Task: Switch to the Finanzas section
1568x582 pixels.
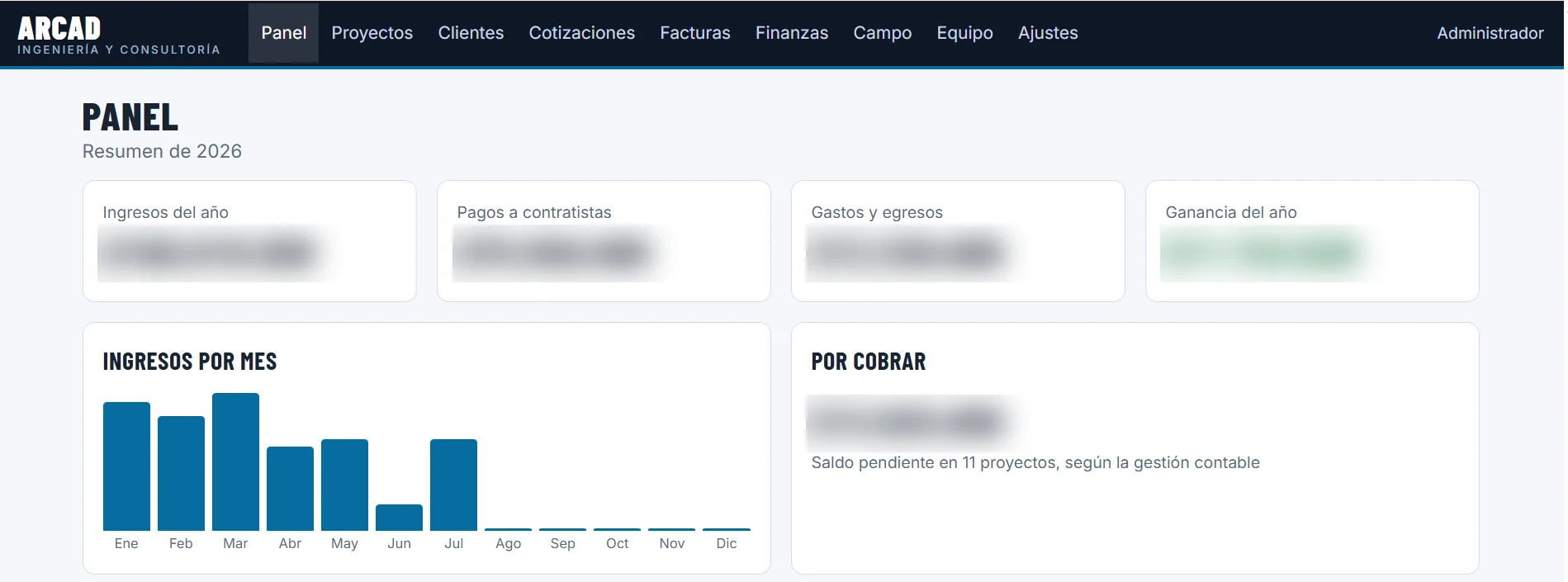Action: point(792,33)
